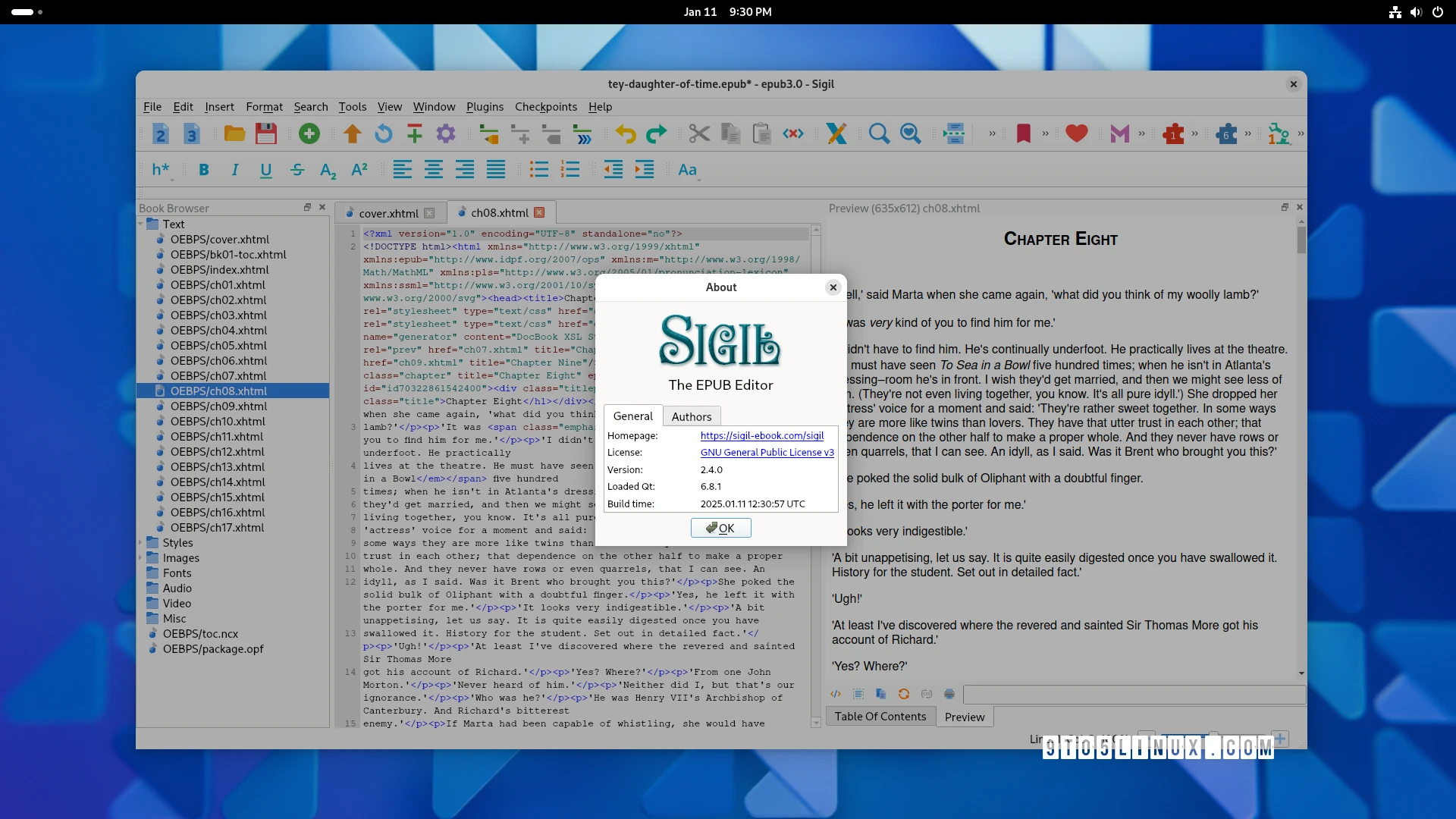Viewport: 1456px width, 819px height.
Task: Collapse the Text folder in Book Browser
Action: (x=140, y=224)
